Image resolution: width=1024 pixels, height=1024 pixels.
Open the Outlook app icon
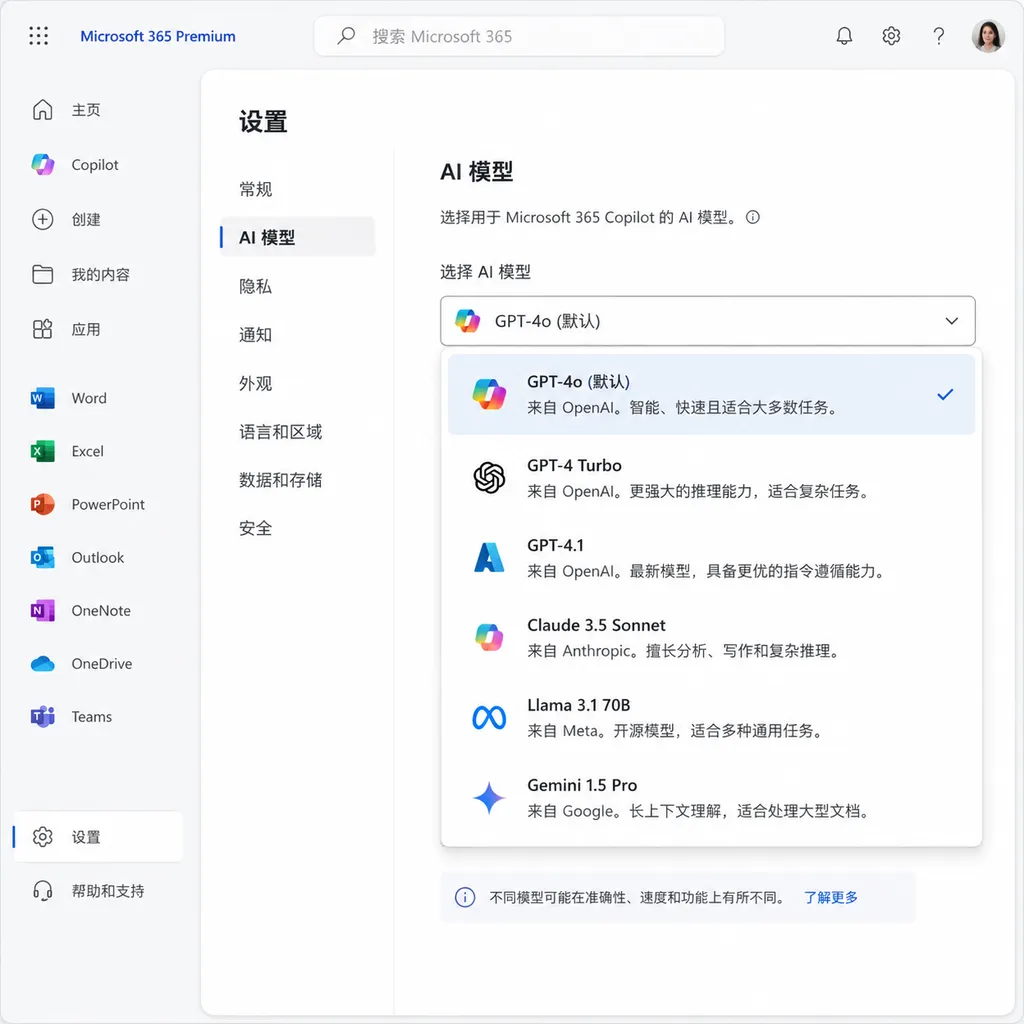point(42,557)
